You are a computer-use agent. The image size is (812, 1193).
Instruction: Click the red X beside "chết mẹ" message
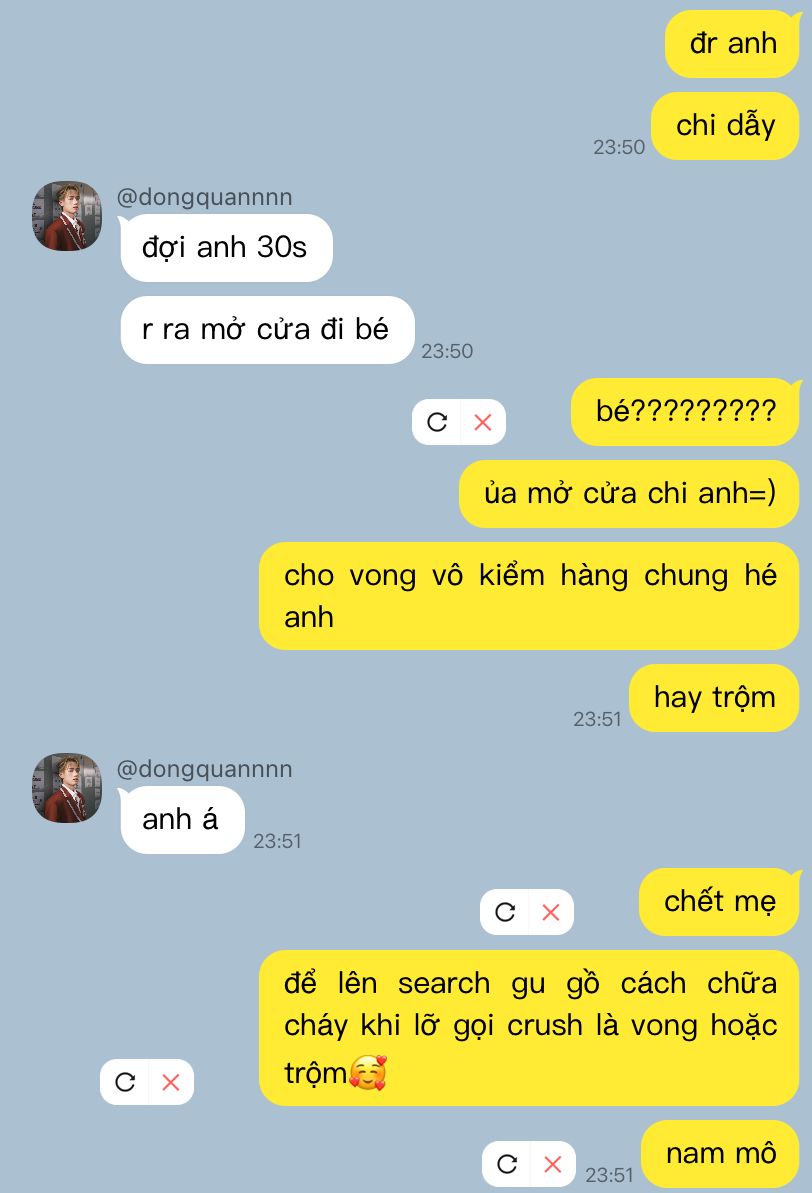tap(551, 912)
